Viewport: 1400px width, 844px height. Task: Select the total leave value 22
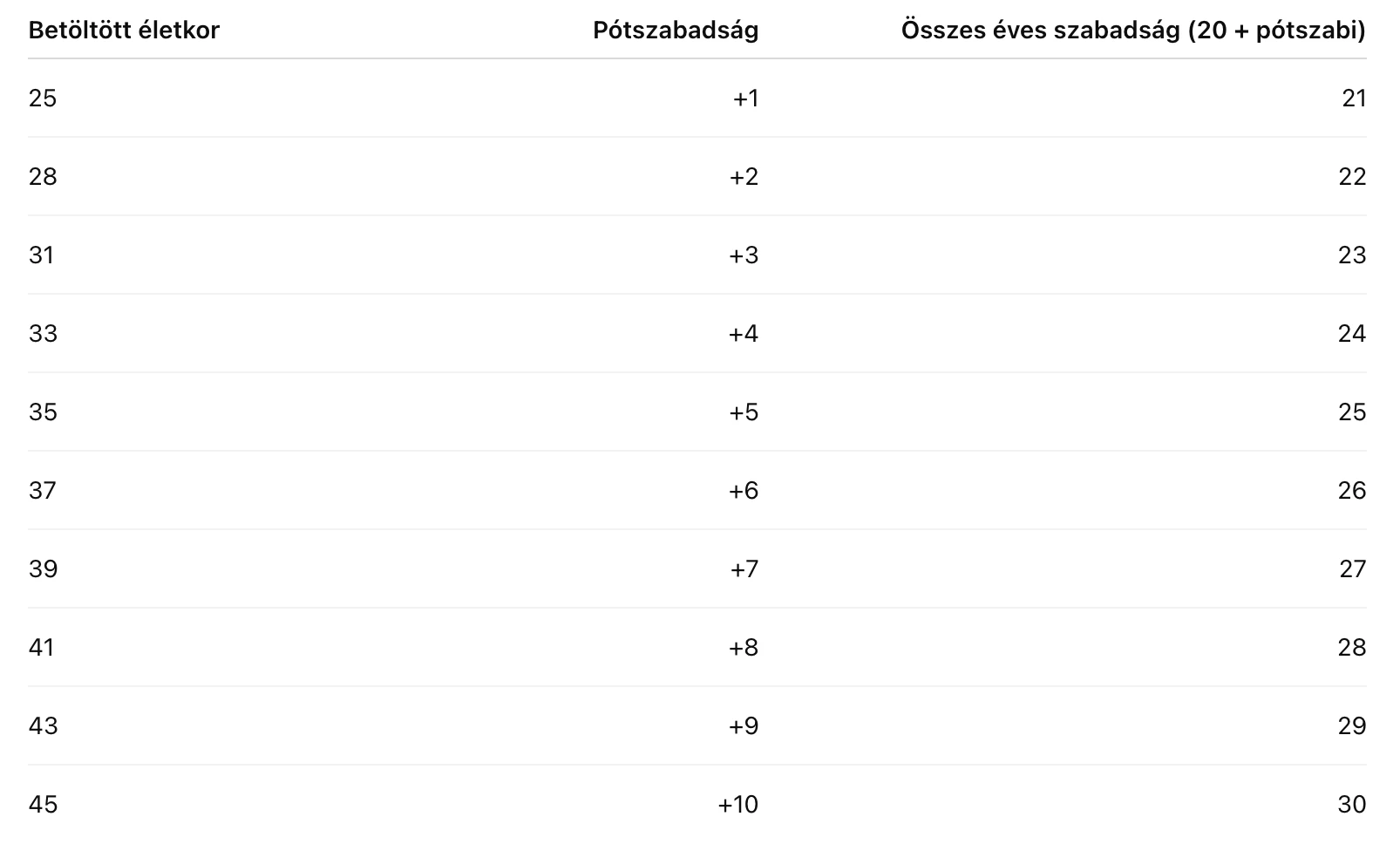[x=1352, y=177]
